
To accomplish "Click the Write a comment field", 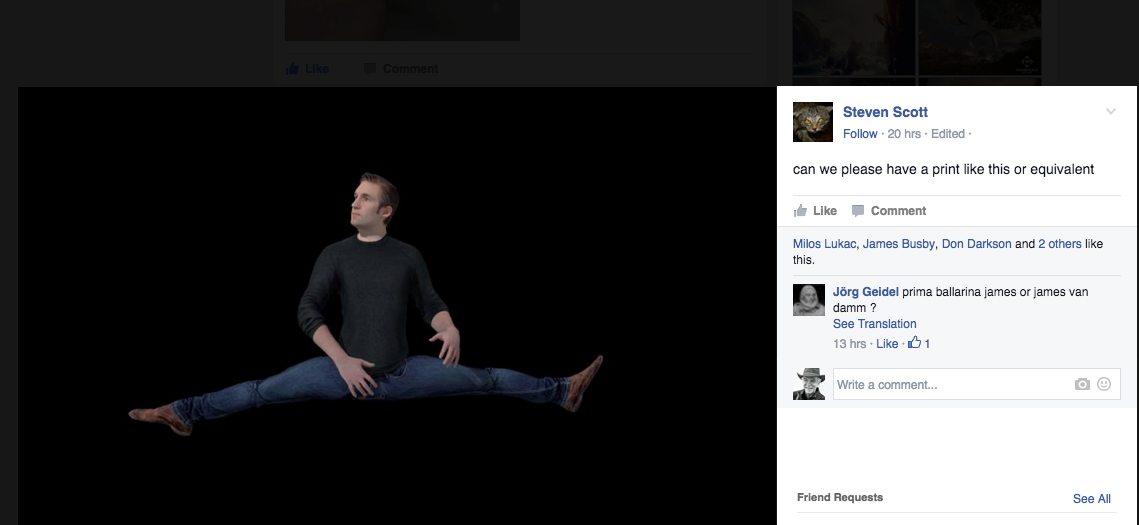I will point(950,385).
